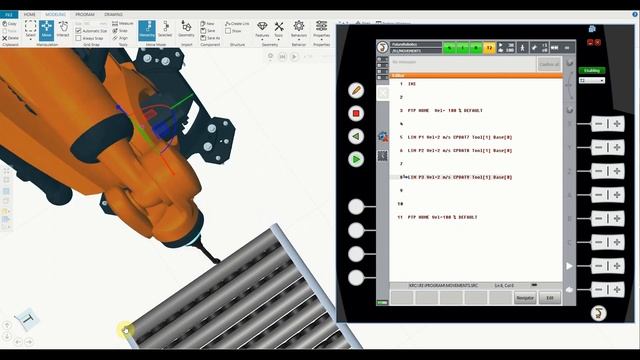This screenshot has height=360, width=640.
Task: Click Create Link in the Structure group
Action: point(237,24)
